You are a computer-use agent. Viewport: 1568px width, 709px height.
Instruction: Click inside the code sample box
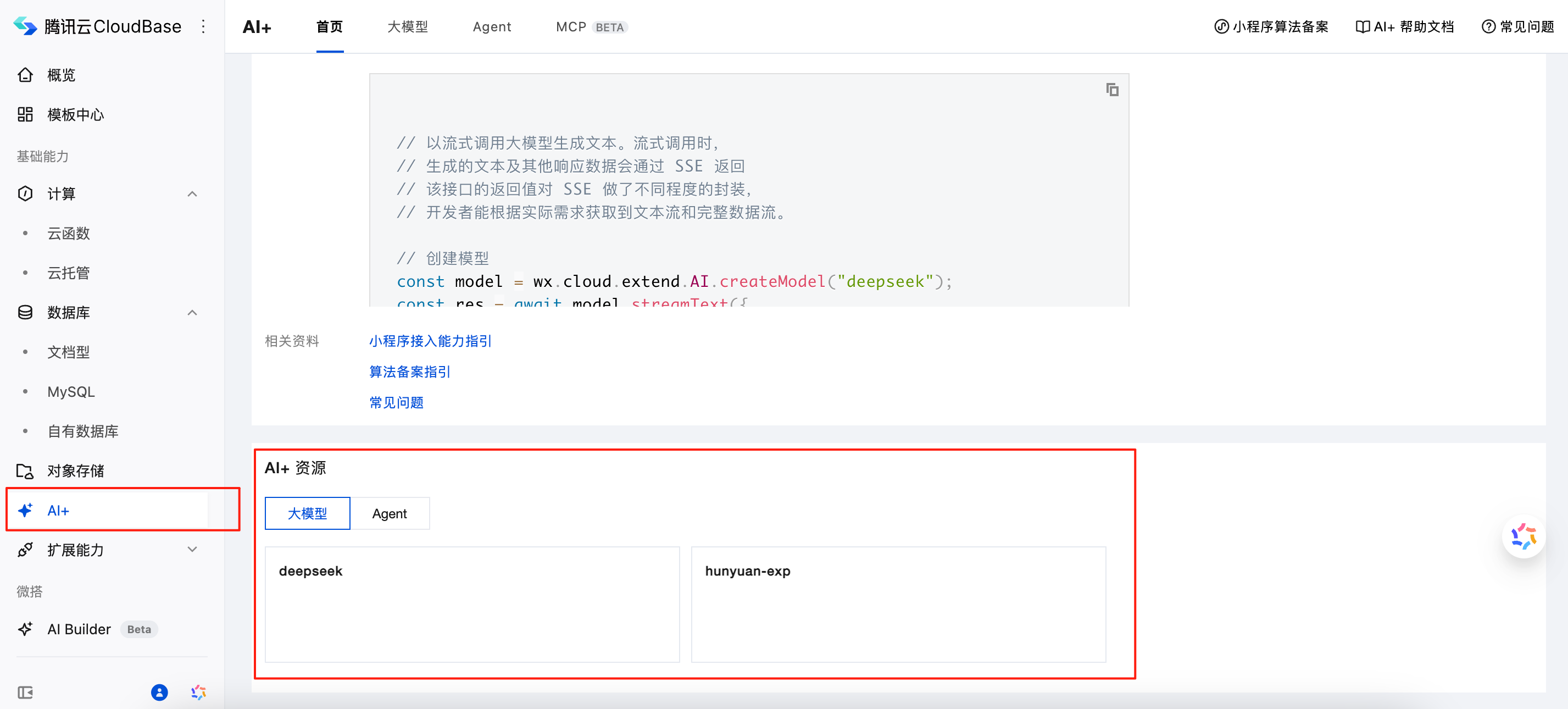[x=749, y=190]
